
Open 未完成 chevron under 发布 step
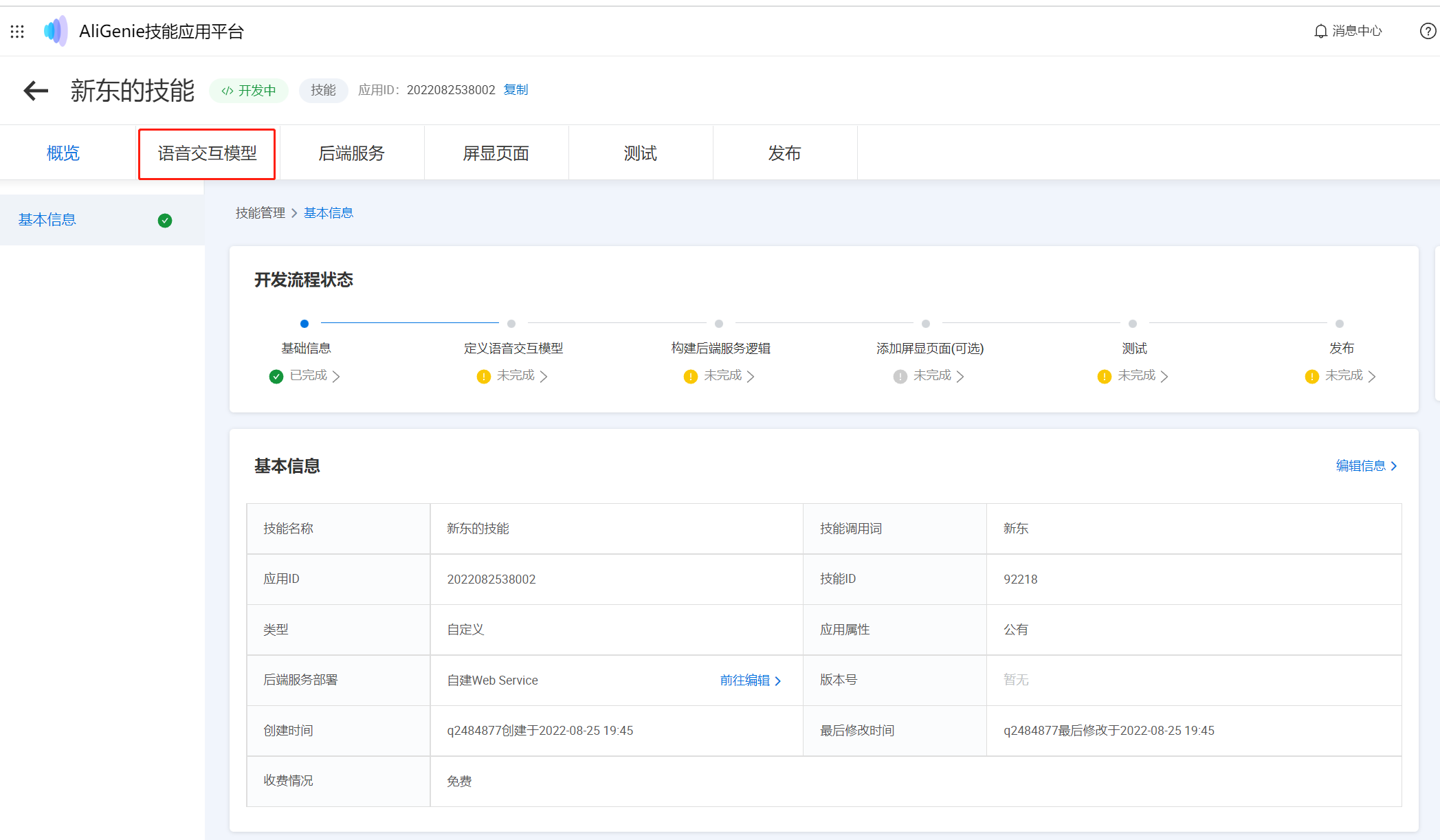point(1372,376)
